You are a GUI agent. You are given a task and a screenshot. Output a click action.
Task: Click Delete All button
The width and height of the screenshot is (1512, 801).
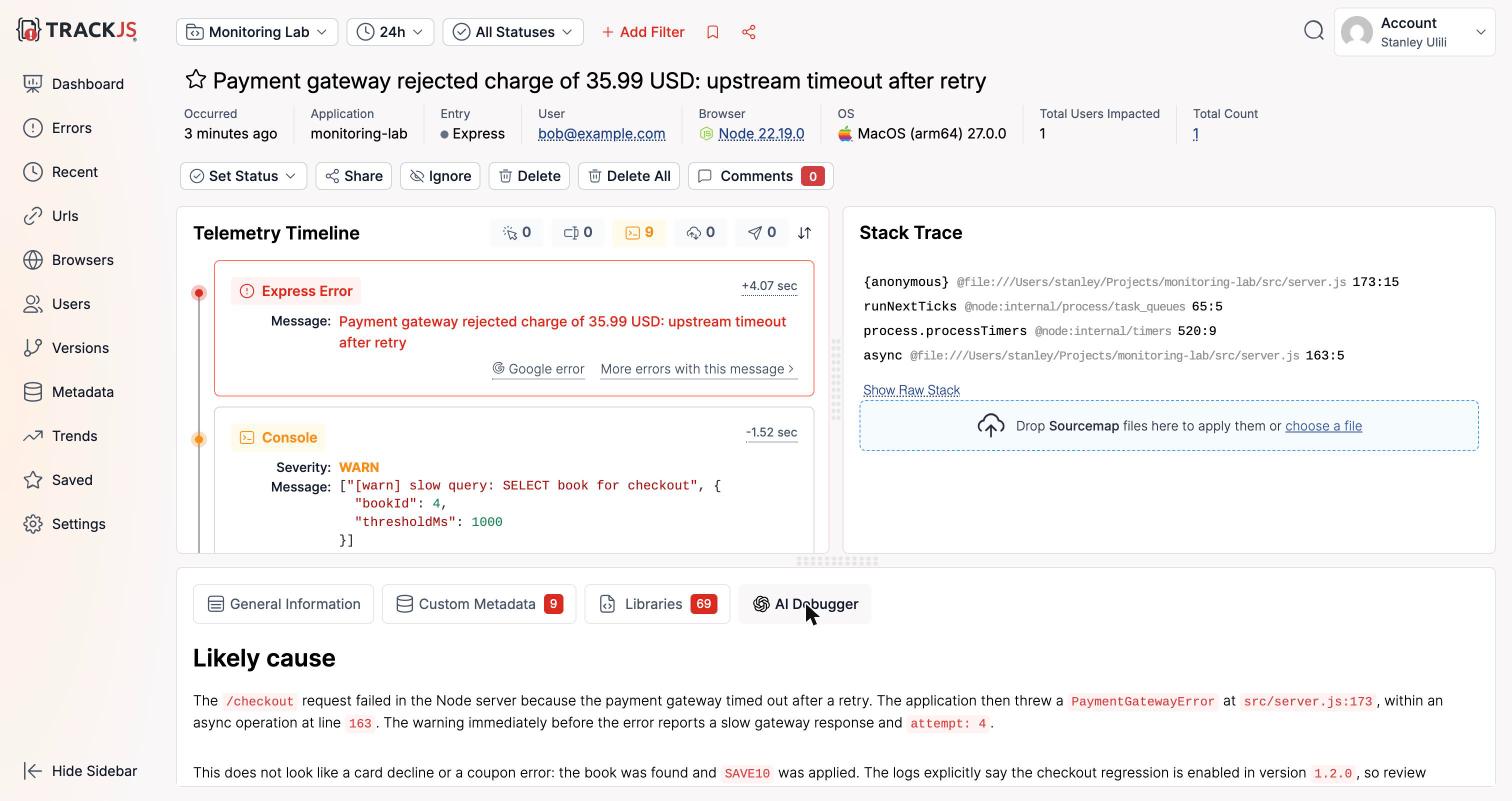point(629,176)
